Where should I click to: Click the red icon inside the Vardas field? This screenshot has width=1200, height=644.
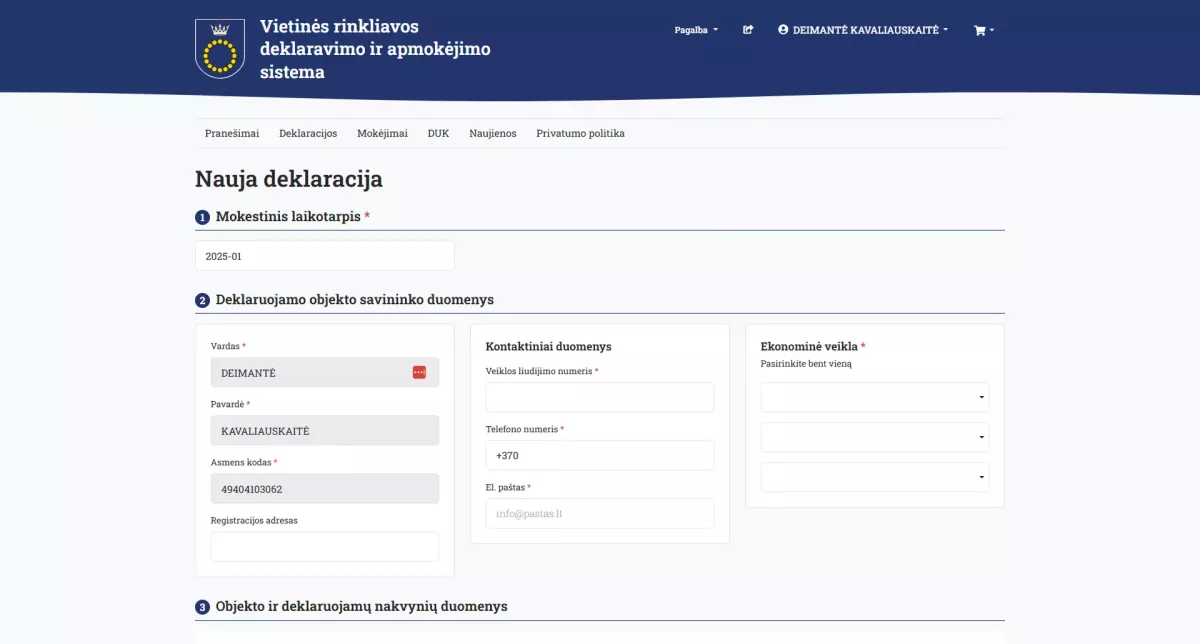419,371
